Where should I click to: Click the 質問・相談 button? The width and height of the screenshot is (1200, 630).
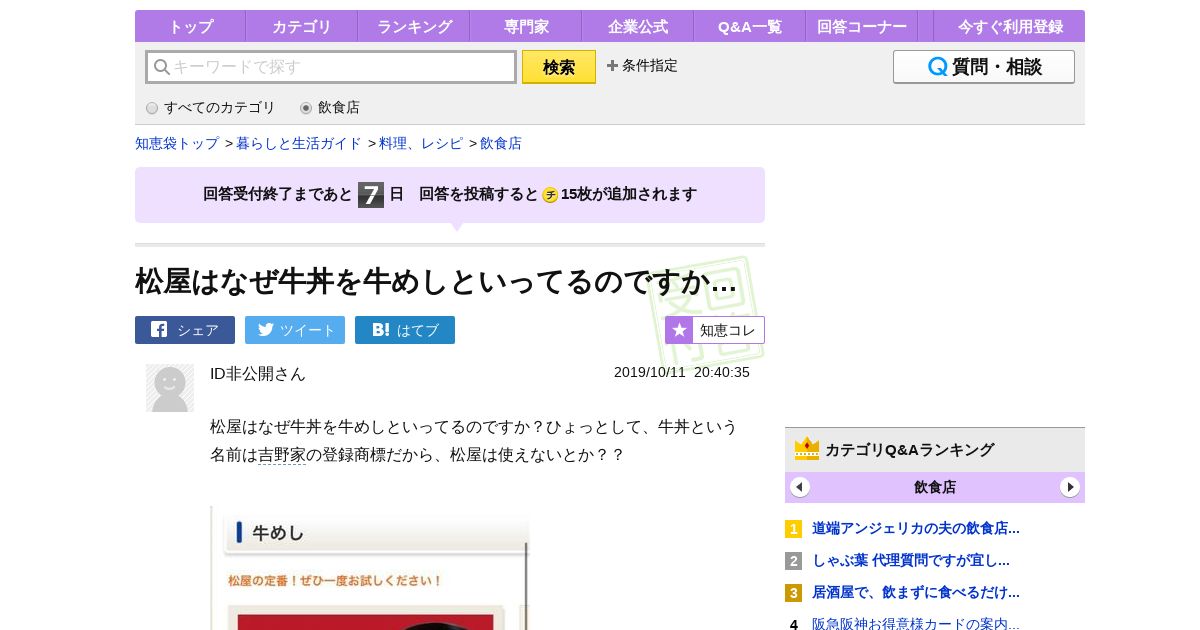tap(984, 67)
